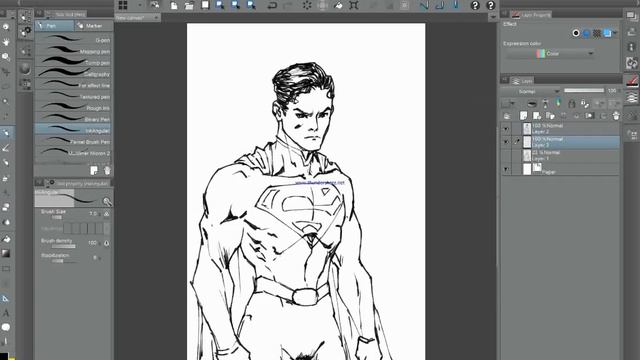Select the Pen tool in left toolbar
The image size is (640, 360).
point(6,133)
